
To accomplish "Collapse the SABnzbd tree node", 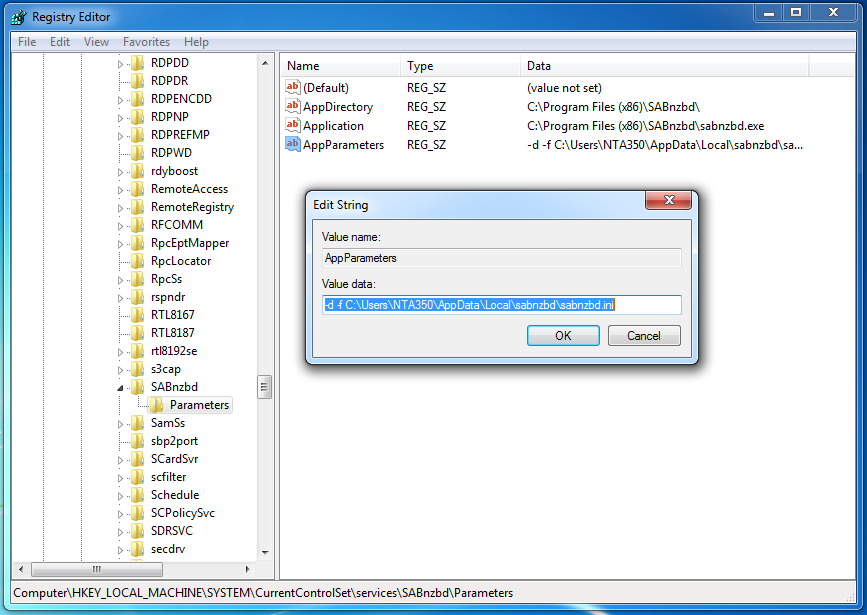I will [120, 388].
